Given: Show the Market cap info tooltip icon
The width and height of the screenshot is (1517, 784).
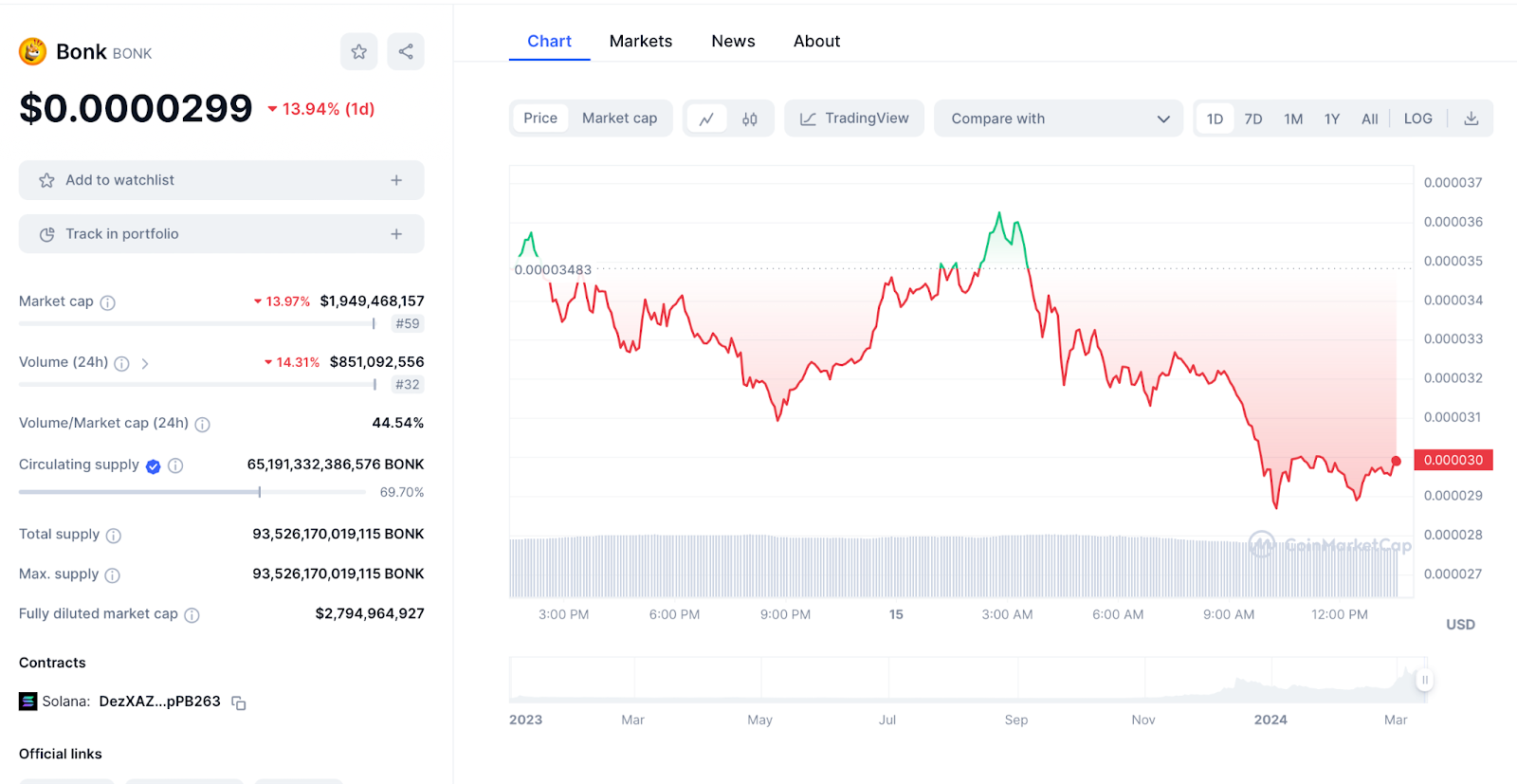Looking at the screenshot, I should (x=108, y=302).
